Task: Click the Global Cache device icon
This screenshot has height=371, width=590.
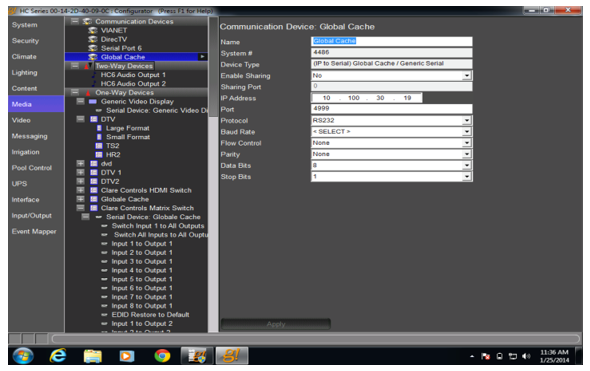Action: click(93, 57)
